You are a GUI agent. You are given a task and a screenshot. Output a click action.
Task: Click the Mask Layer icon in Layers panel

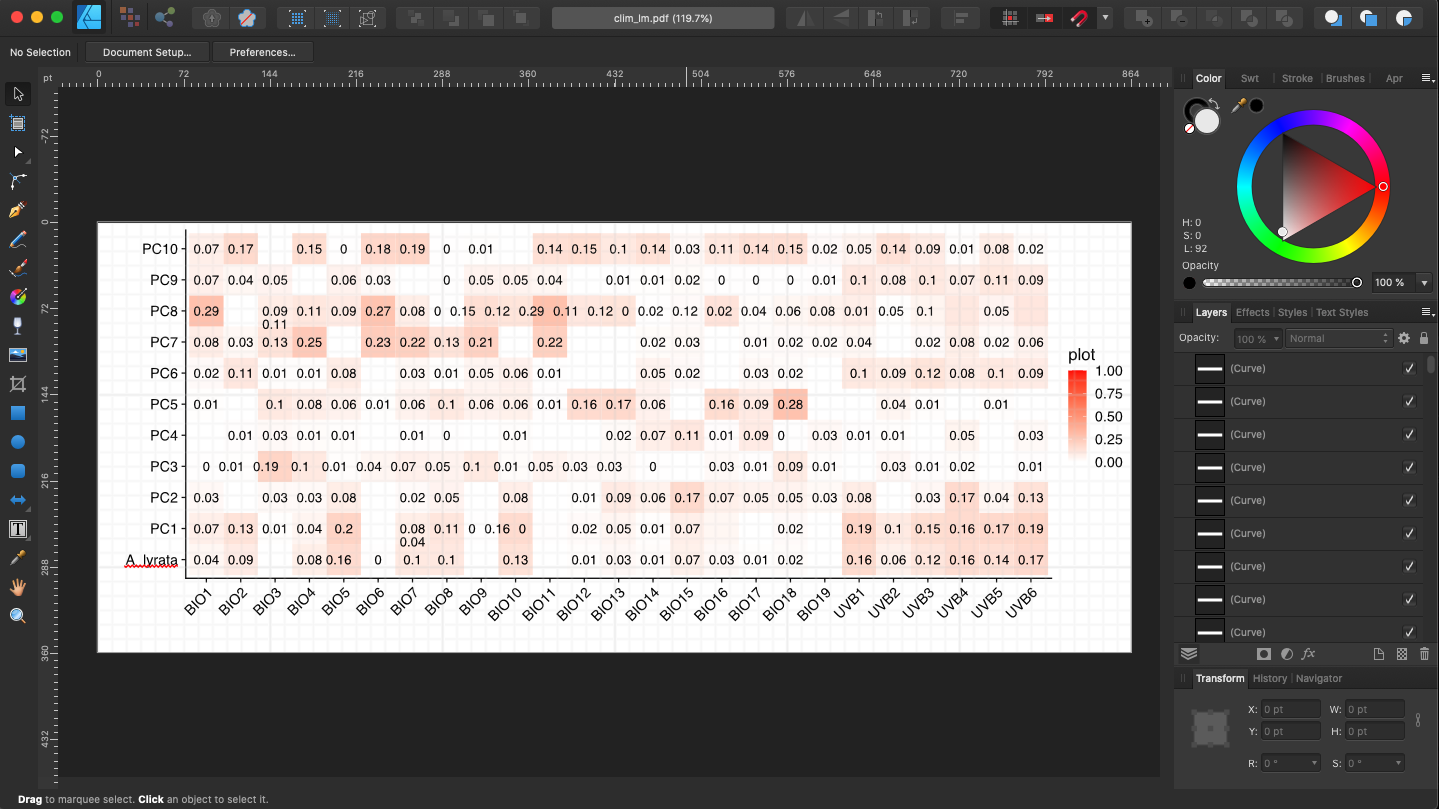[x=1264, y=654]
